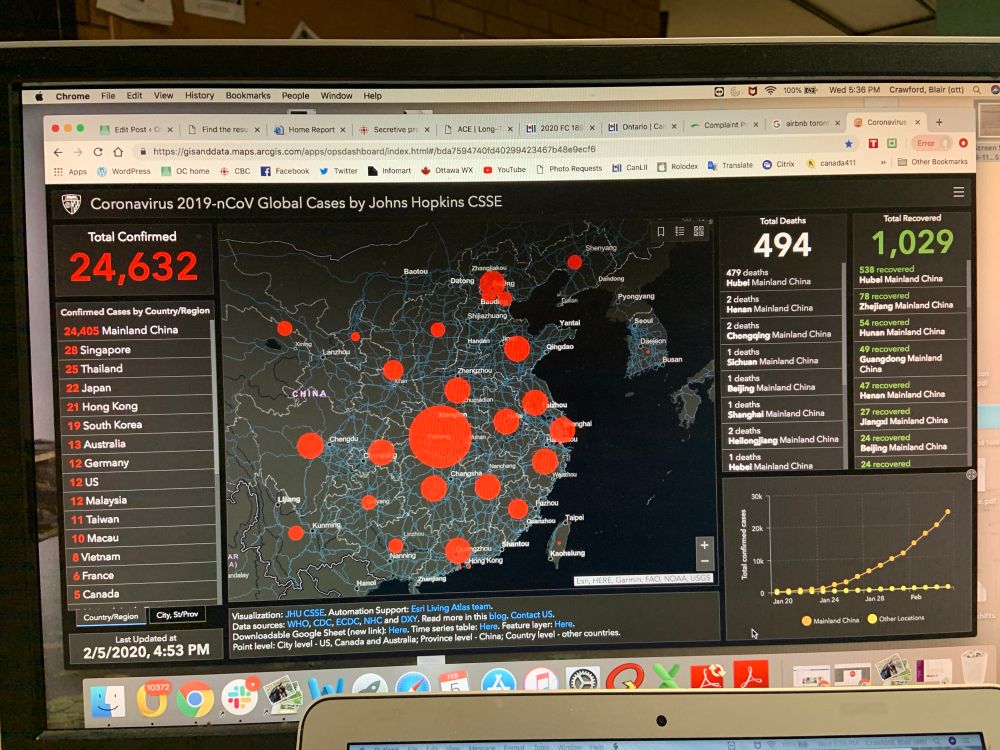Select 479 deaths Hubei row
The width and height of the screenshot is (1000, 750).
pyautogui.click(x=782, y=277)
